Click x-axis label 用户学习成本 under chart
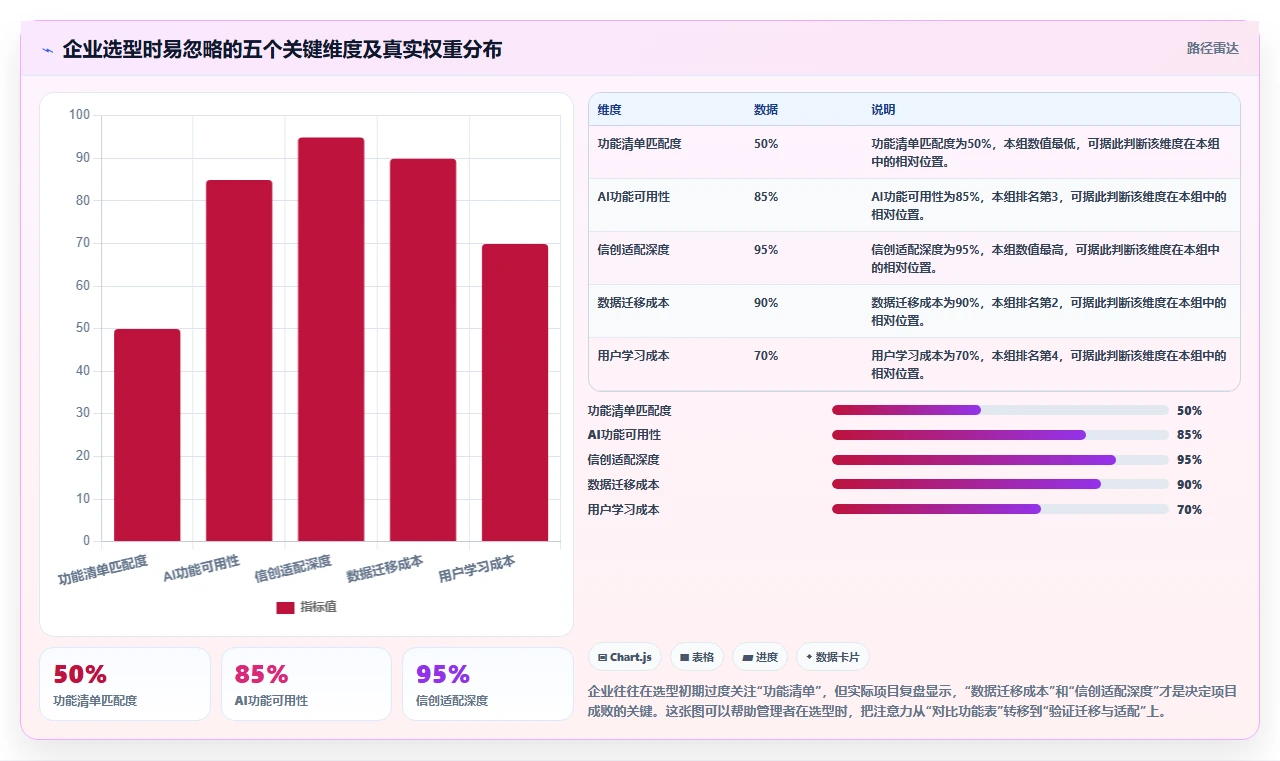The image size is (1280, 761). click(477, 569)
